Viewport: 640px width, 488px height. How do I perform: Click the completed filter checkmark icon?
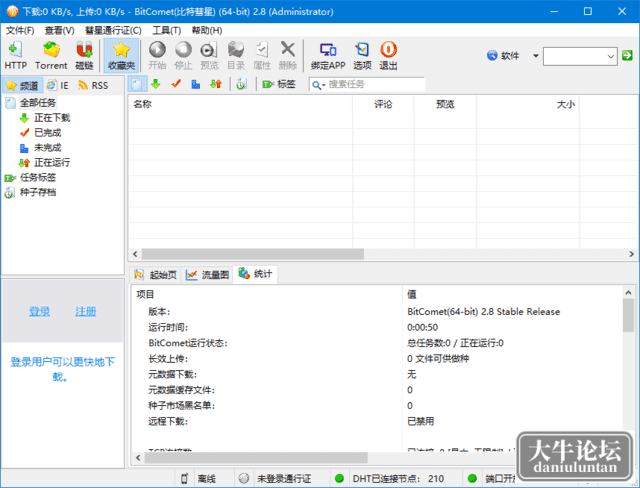(x=176, y=84)
